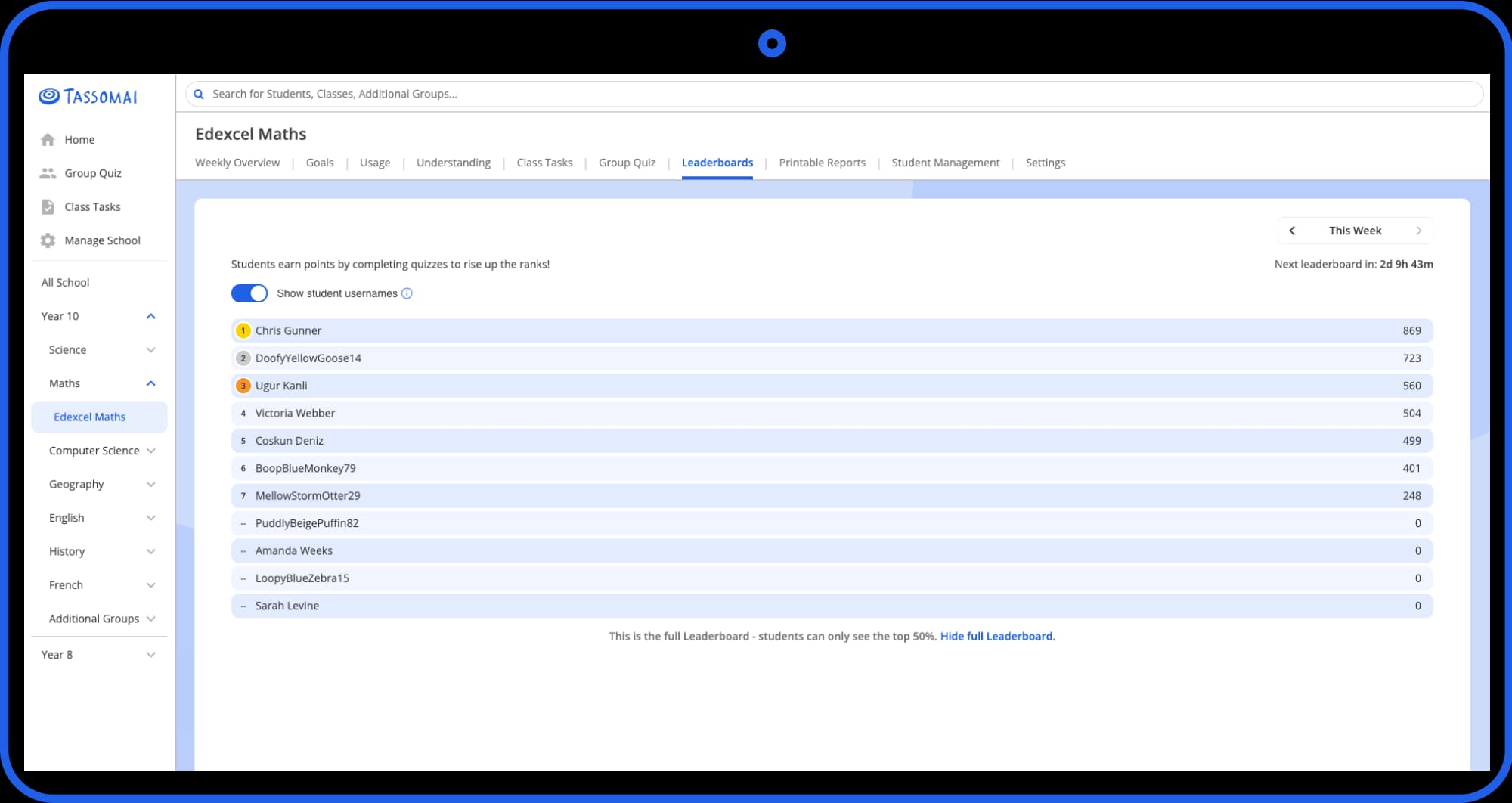Click info icon beside Show student usernames
This screenshot has height=803, width=1512.
click(407, 293)
